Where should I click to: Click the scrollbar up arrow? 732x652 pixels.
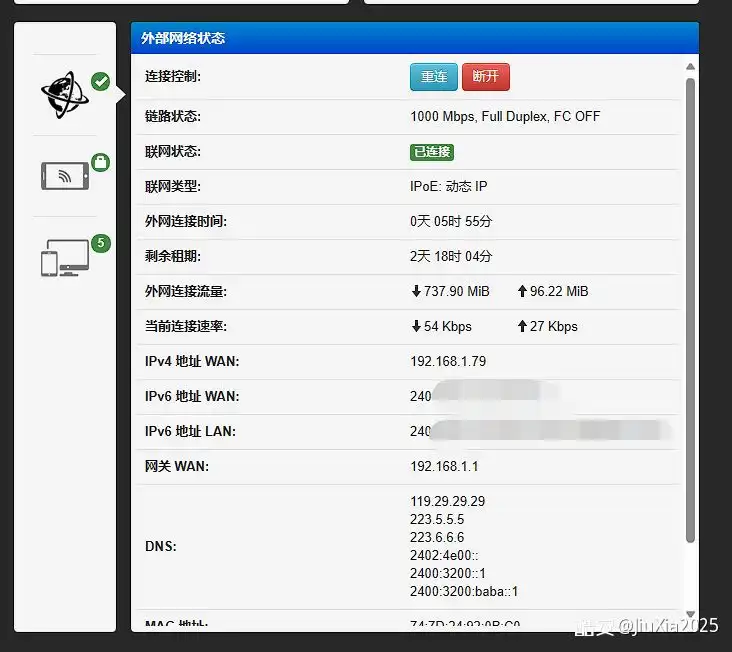pyautogui.click(x=690, y=67)
